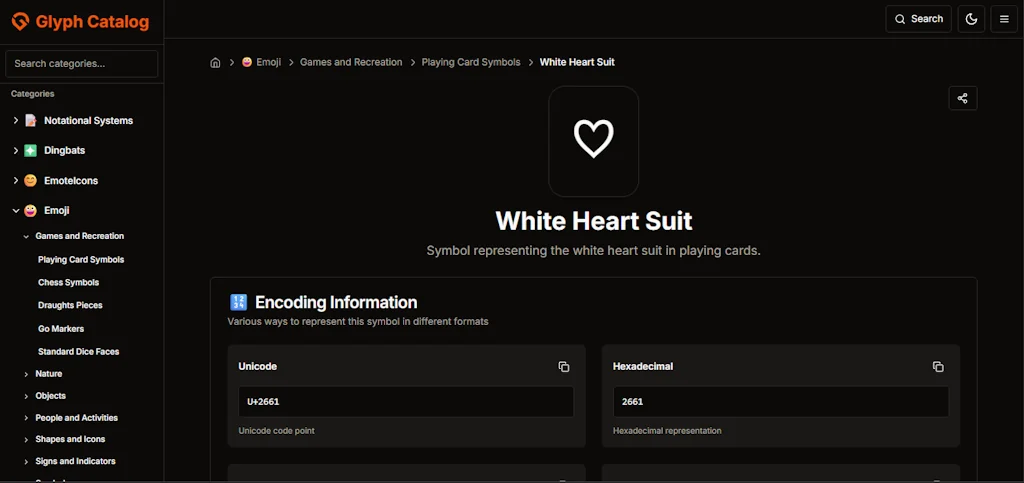Toggle dark mode moon icon
The image size is (1024, 483).
[971, 19]
